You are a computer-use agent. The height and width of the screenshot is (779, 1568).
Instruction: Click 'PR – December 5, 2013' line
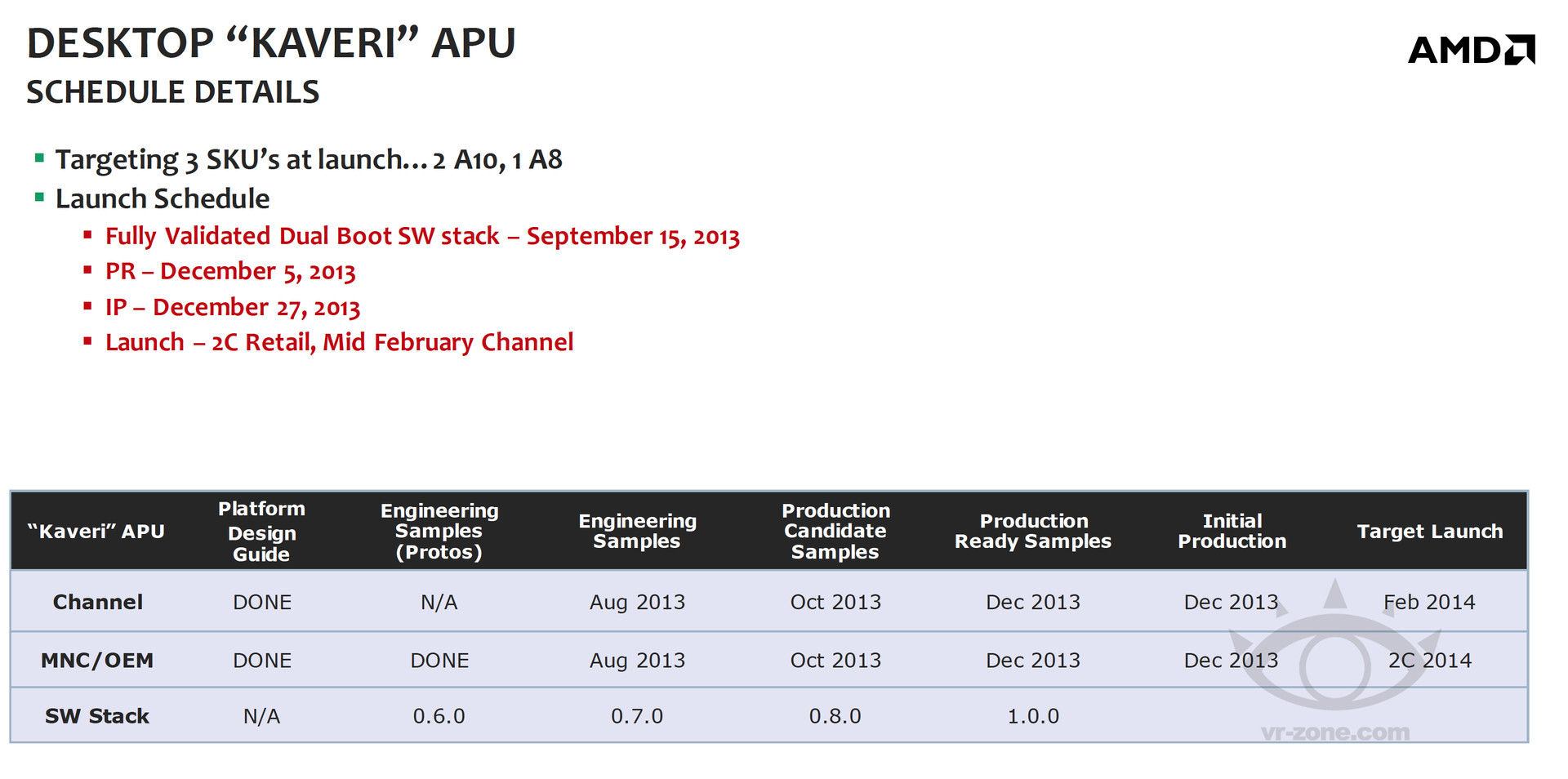(x=230, y=271)
